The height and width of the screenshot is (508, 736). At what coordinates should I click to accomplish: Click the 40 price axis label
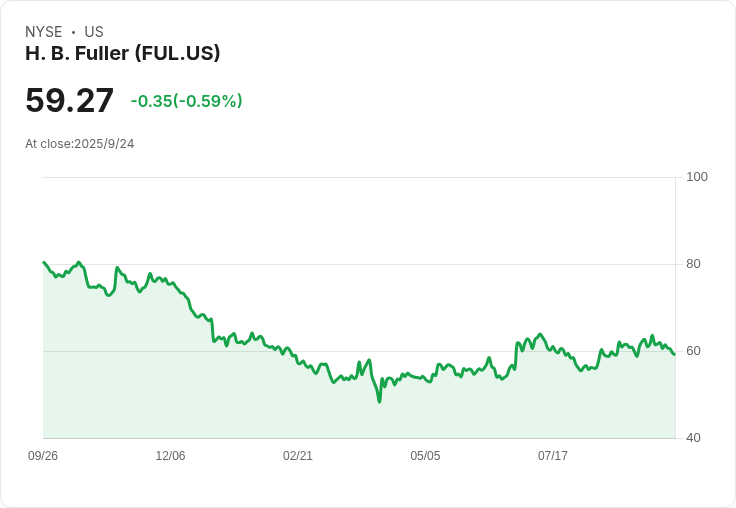coord(693,438)
